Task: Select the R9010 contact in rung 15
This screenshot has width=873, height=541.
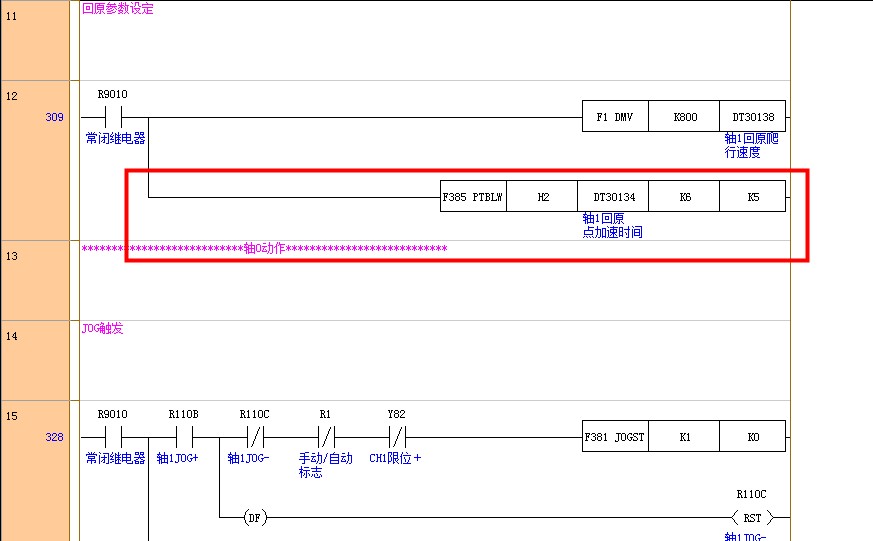Action: click(113, 437)
